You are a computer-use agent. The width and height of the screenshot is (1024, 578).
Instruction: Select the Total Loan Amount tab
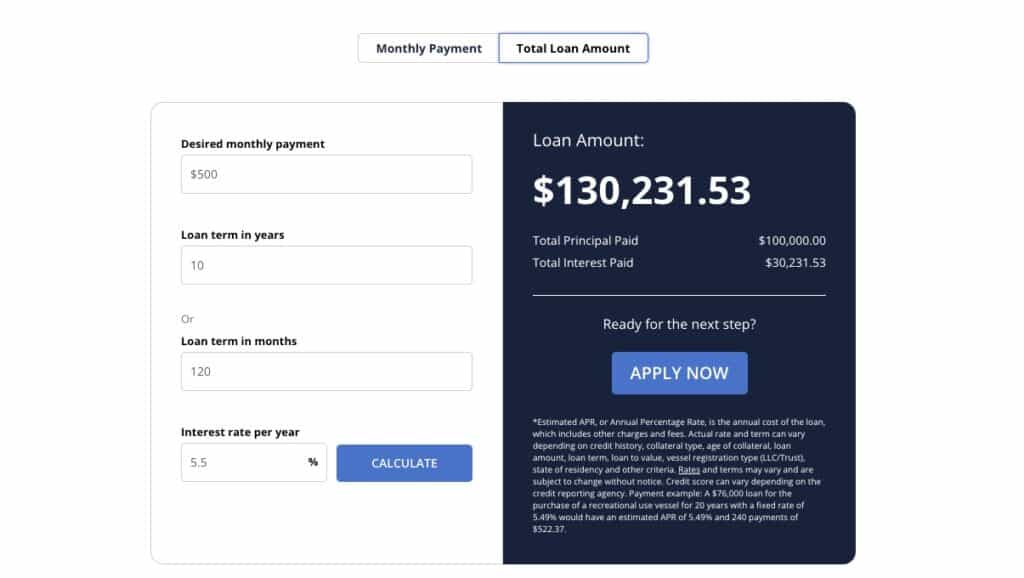pyautogui.click(x=574, y=47)
